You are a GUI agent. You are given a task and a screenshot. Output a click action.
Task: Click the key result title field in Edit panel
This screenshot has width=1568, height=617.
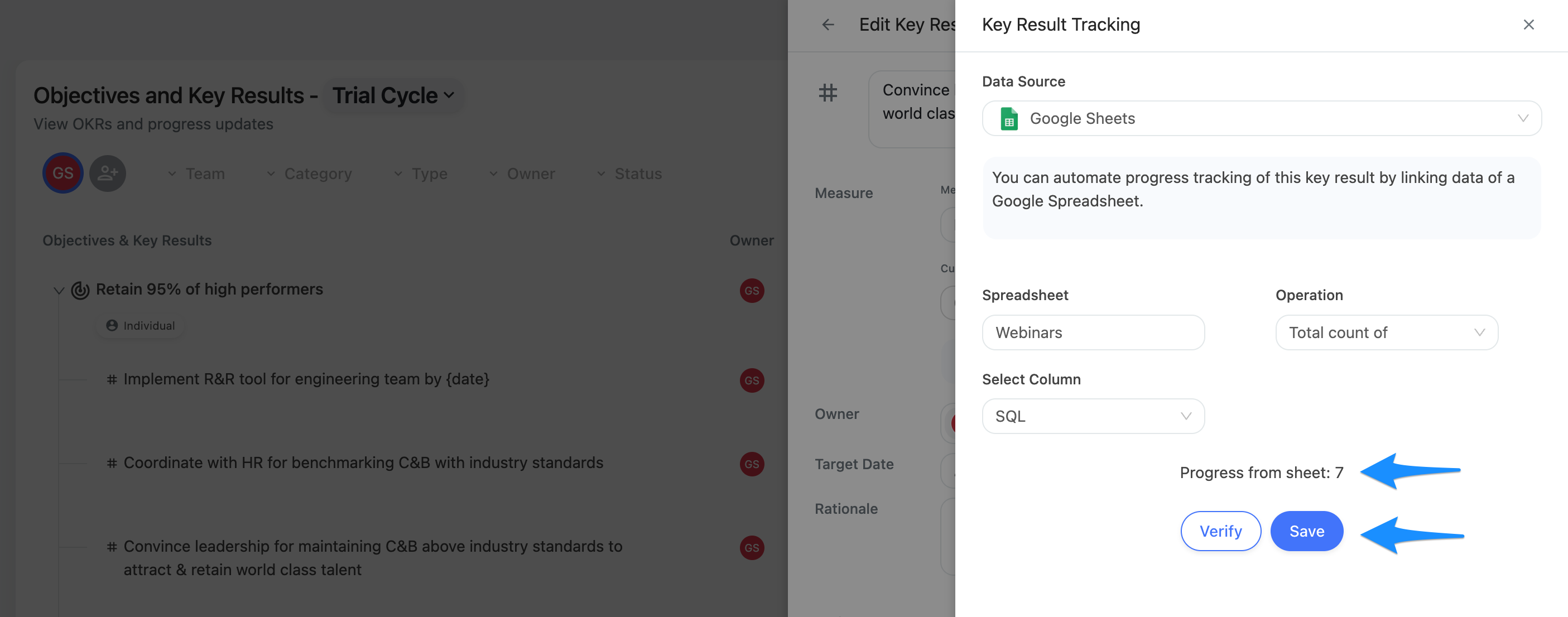click(912, 109)
